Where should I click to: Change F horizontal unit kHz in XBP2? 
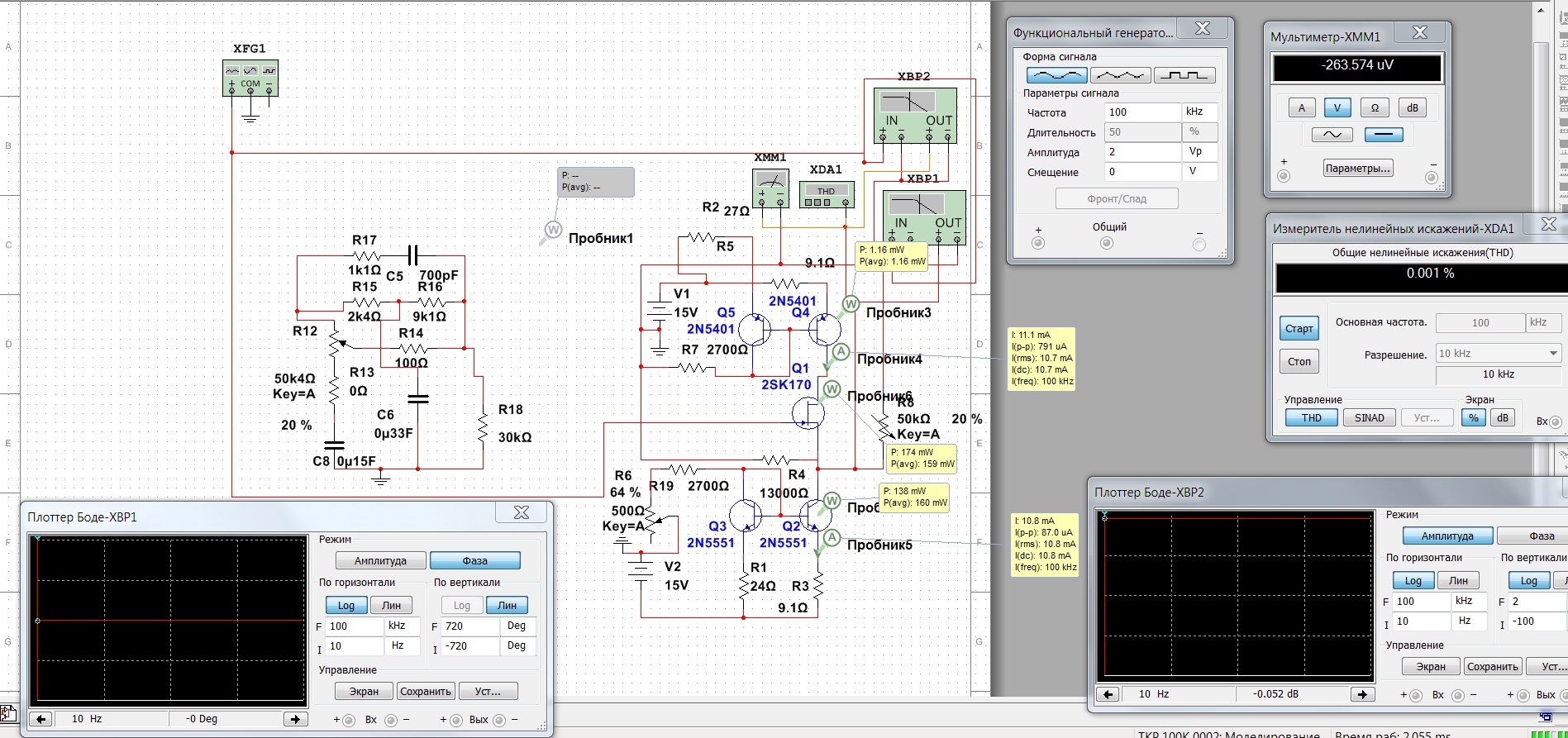tap(1470, 601)
